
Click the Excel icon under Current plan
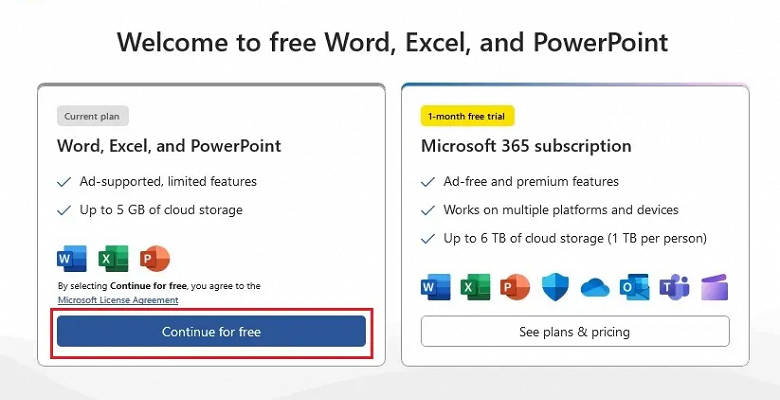(114, 258)
